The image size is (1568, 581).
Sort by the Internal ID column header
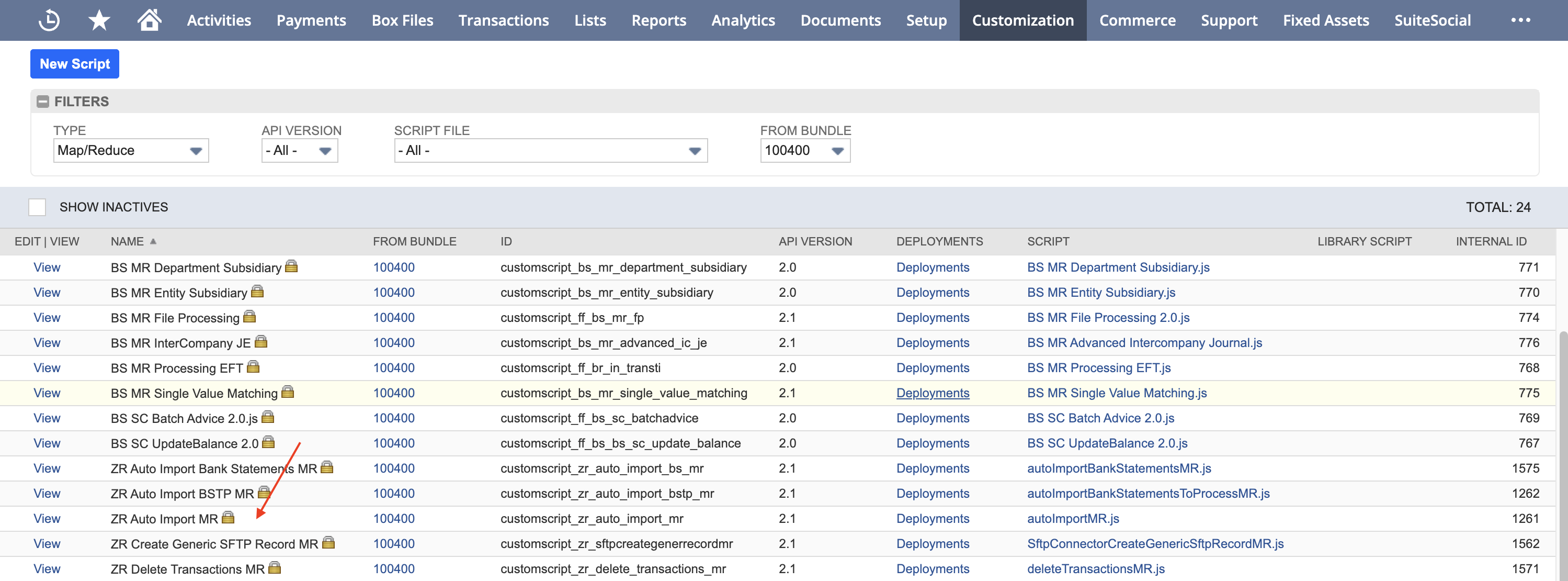(1491, 241)
